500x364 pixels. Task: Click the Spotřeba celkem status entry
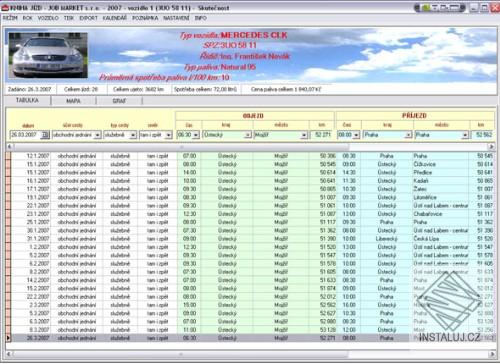tap(205, 89)
